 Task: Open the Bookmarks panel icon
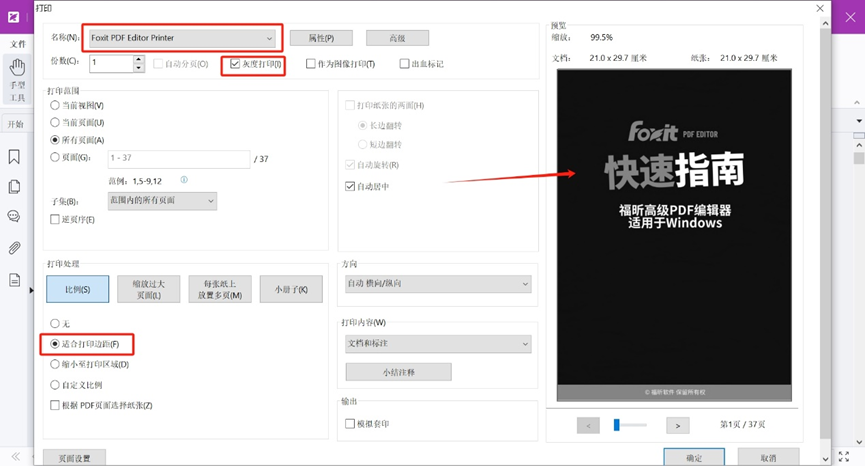(x=14, y=157)
